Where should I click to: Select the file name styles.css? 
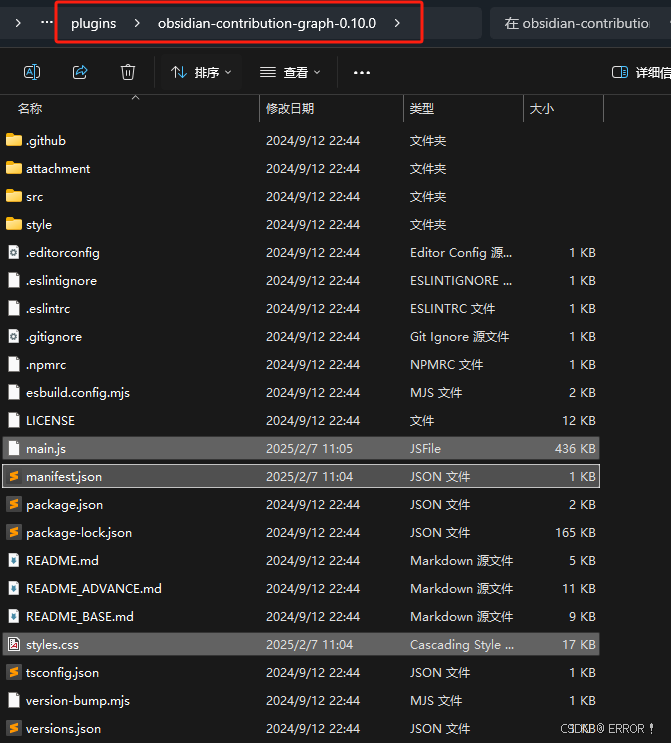pyautogui.click(x=52, y=645)
